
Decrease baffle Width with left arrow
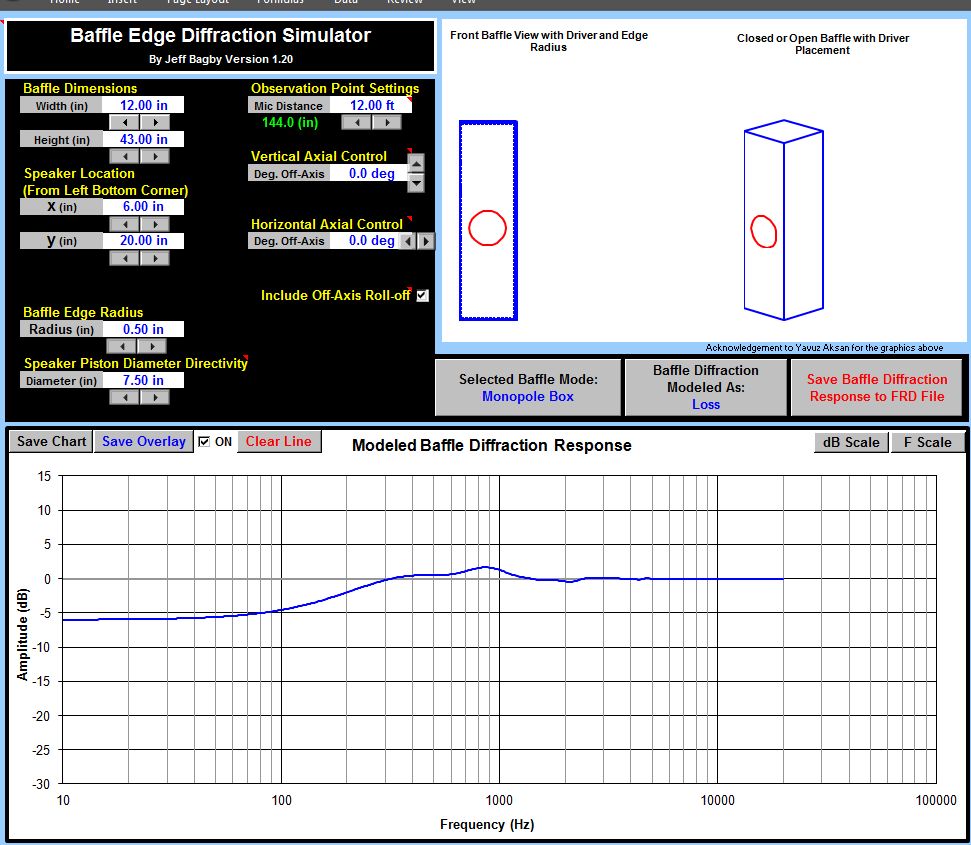pos(124,123)
